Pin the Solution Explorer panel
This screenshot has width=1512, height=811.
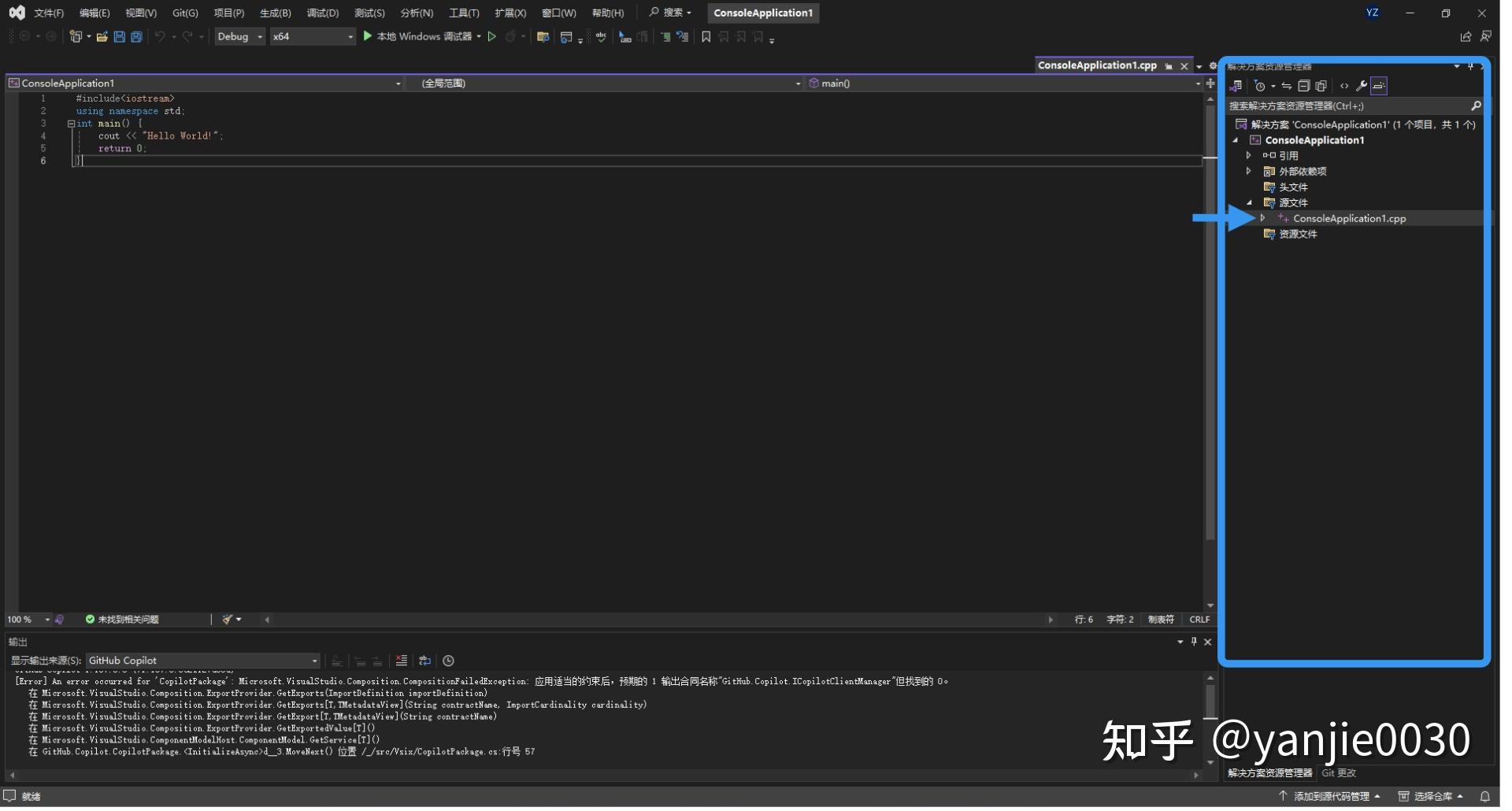[1471, 66]
